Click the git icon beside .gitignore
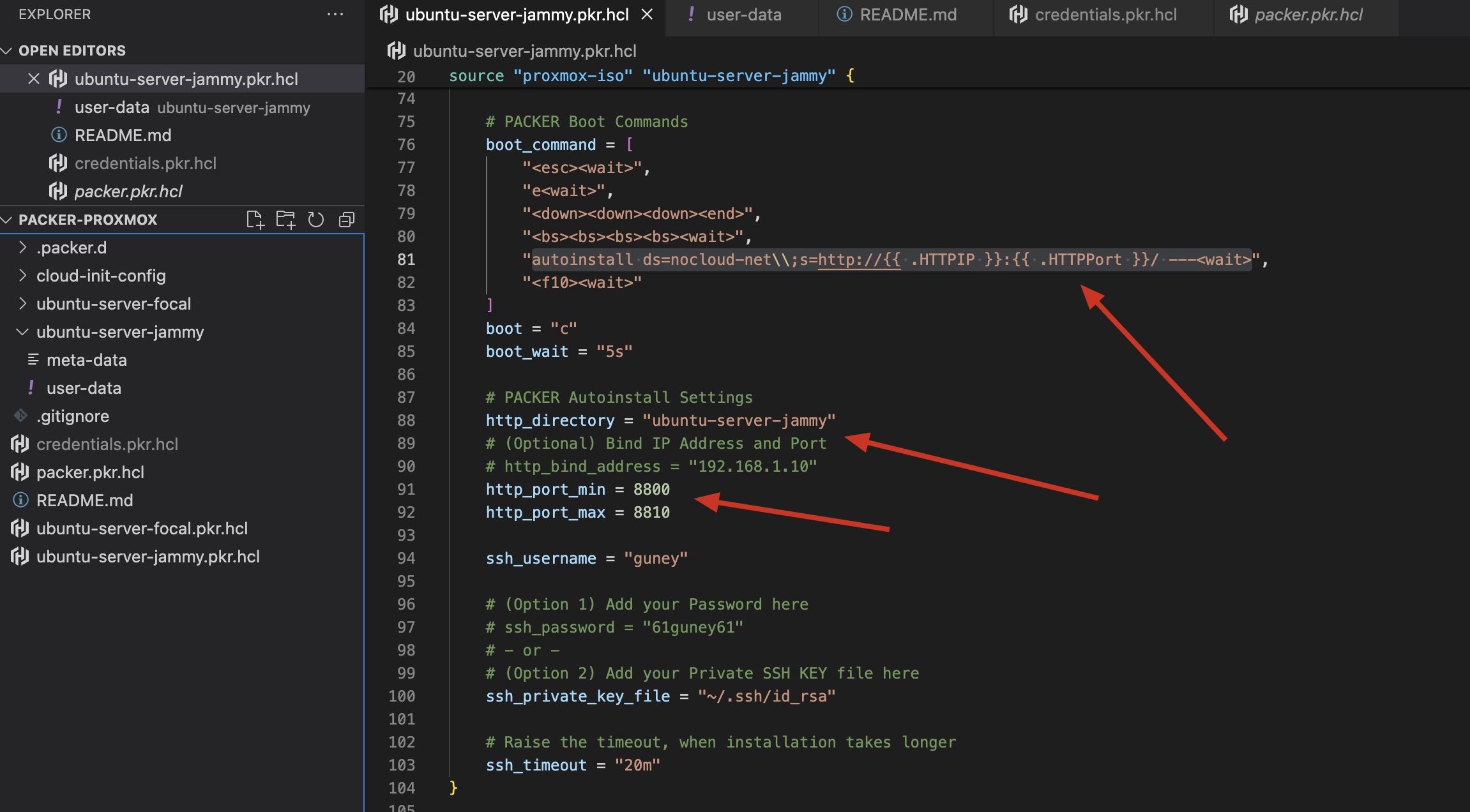The height and width of the screenshot is (812, 1470). [21, 416]
